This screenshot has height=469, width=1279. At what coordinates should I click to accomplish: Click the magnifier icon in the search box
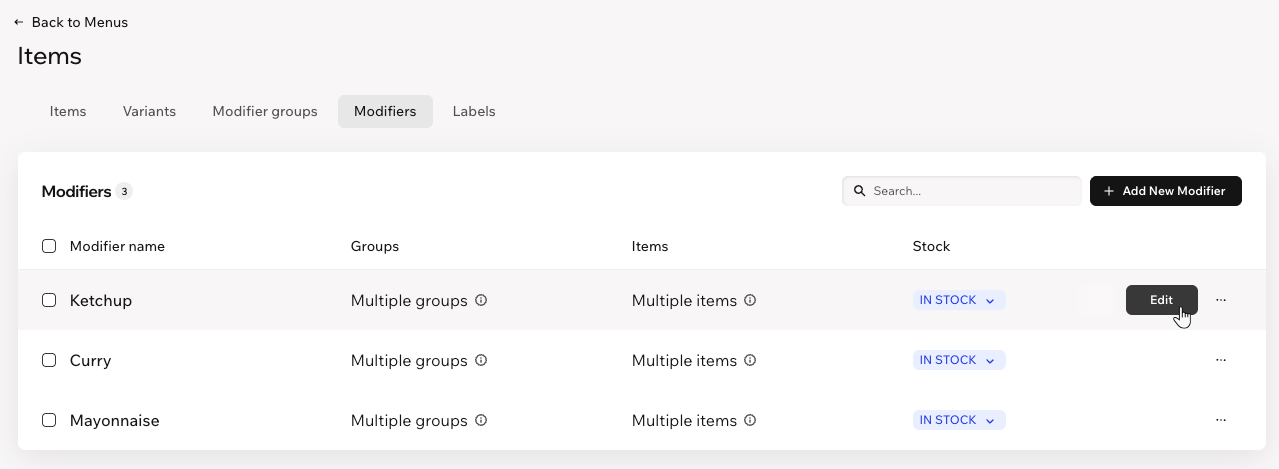click(x=860, y=191)
